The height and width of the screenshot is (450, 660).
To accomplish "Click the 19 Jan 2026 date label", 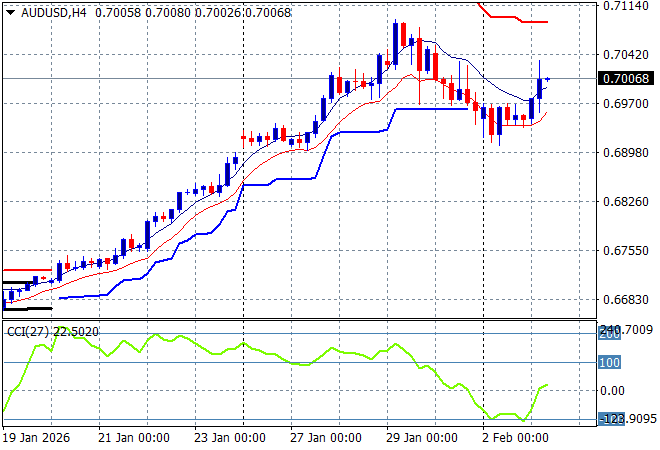I will pos(36,438).
